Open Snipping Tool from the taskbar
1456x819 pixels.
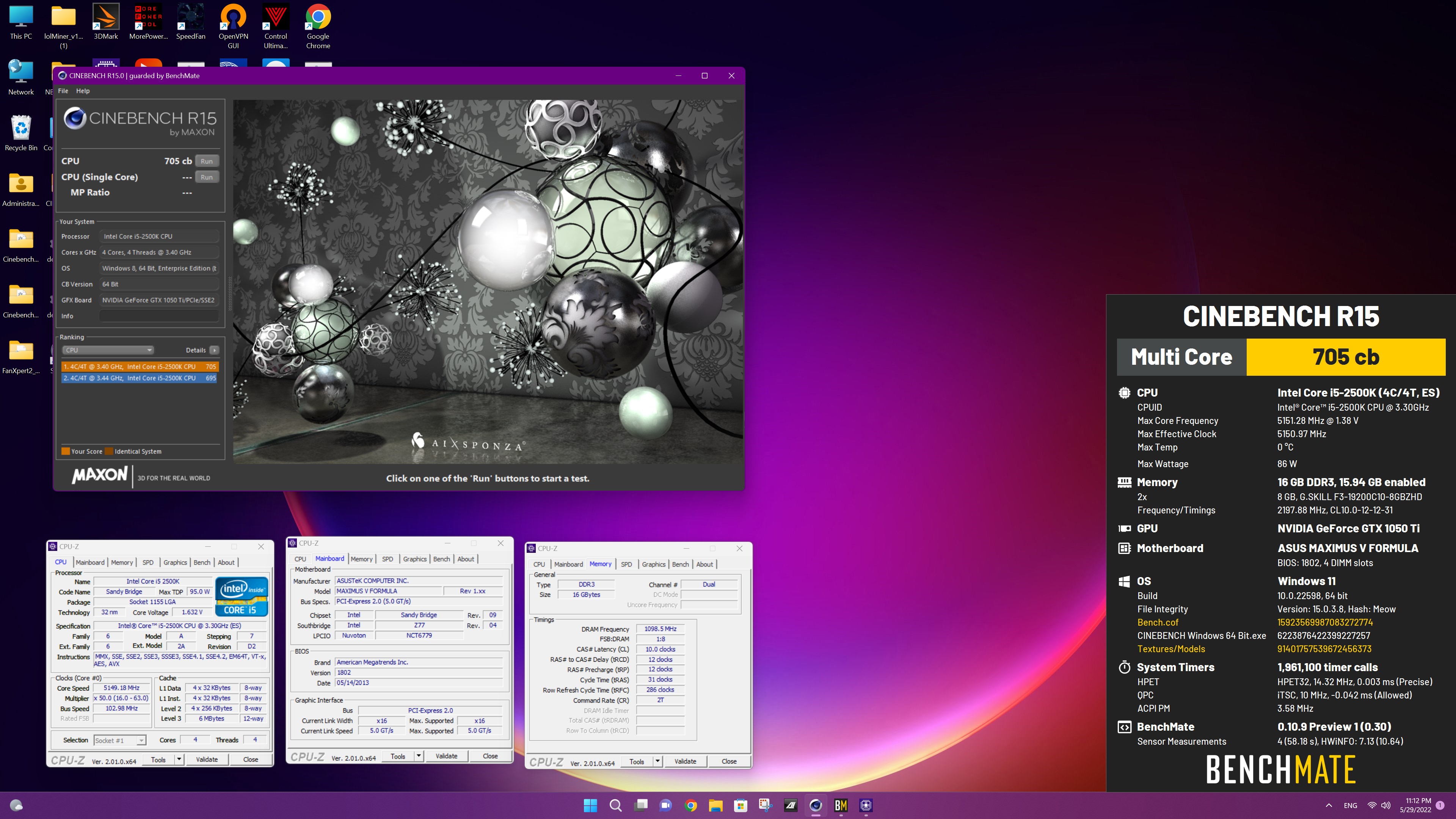[x=765, y=805]
